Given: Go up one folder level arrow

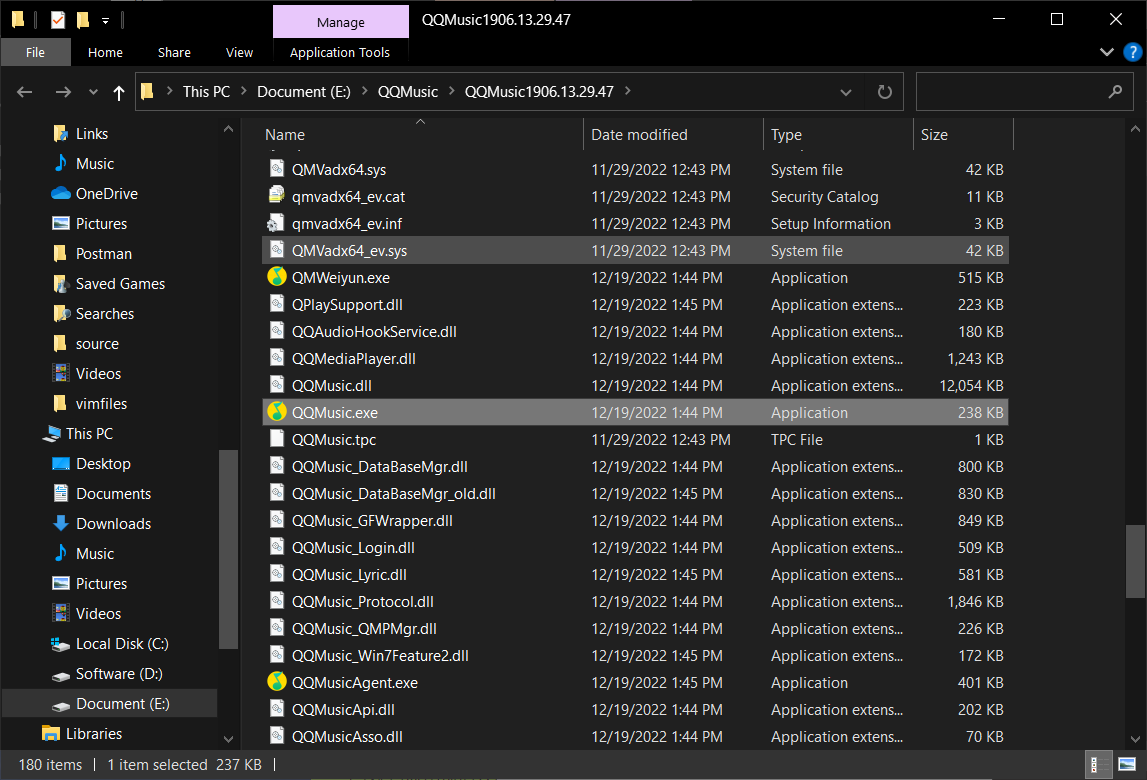Looking at the screenshot, I should 119,92.
